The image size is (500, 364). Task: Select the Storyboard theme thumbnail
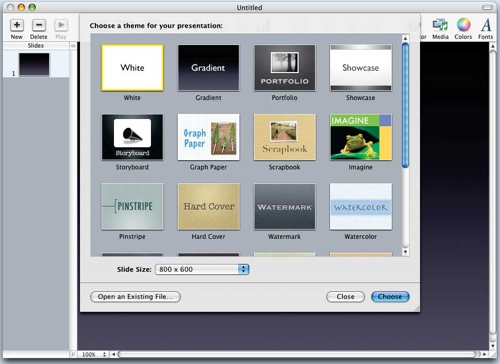[x=132, y=137]
